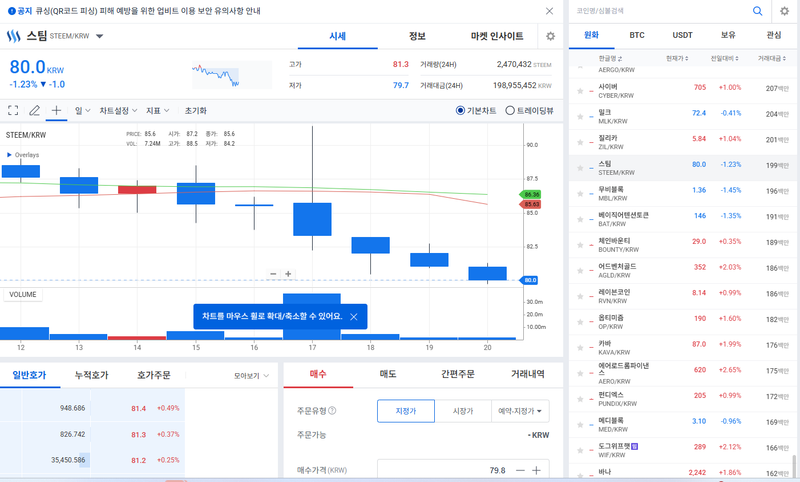Toggle favorite star for 무비블록 MBL/KRW
Viewport: 800px width, 482px height.
tap(580, 193)
